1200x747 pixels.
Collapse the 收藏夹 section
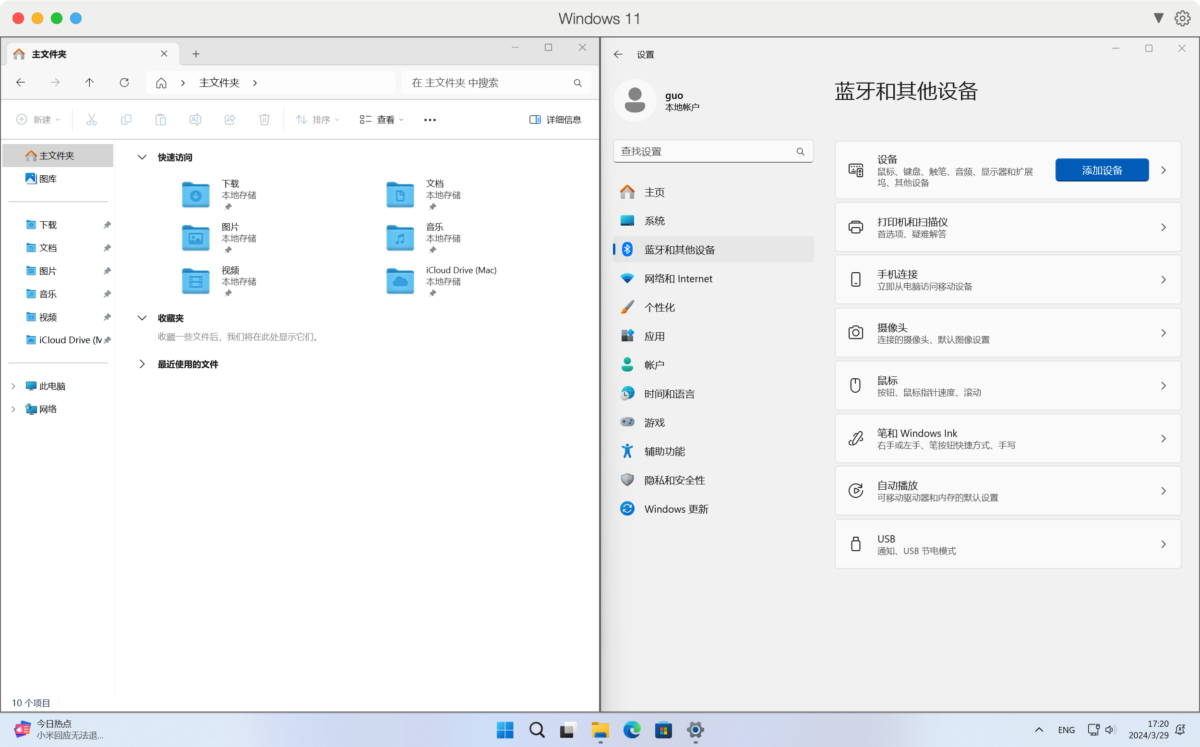tap(142, 318)
